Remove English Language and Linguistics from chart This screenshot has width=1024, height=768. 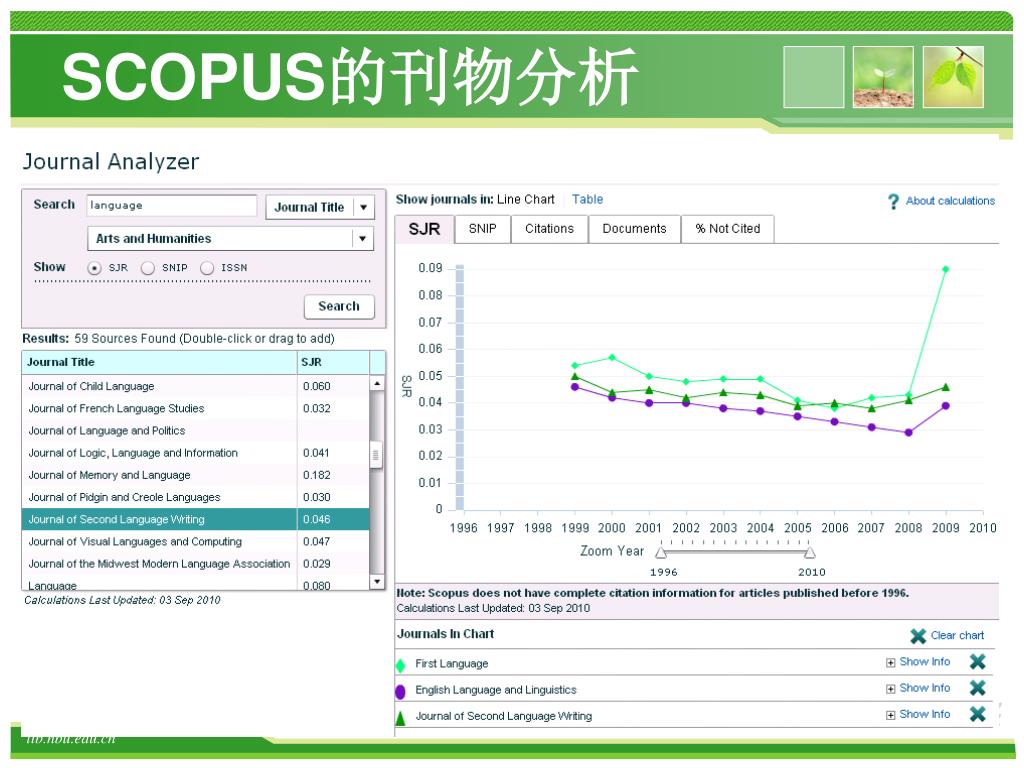978,688
